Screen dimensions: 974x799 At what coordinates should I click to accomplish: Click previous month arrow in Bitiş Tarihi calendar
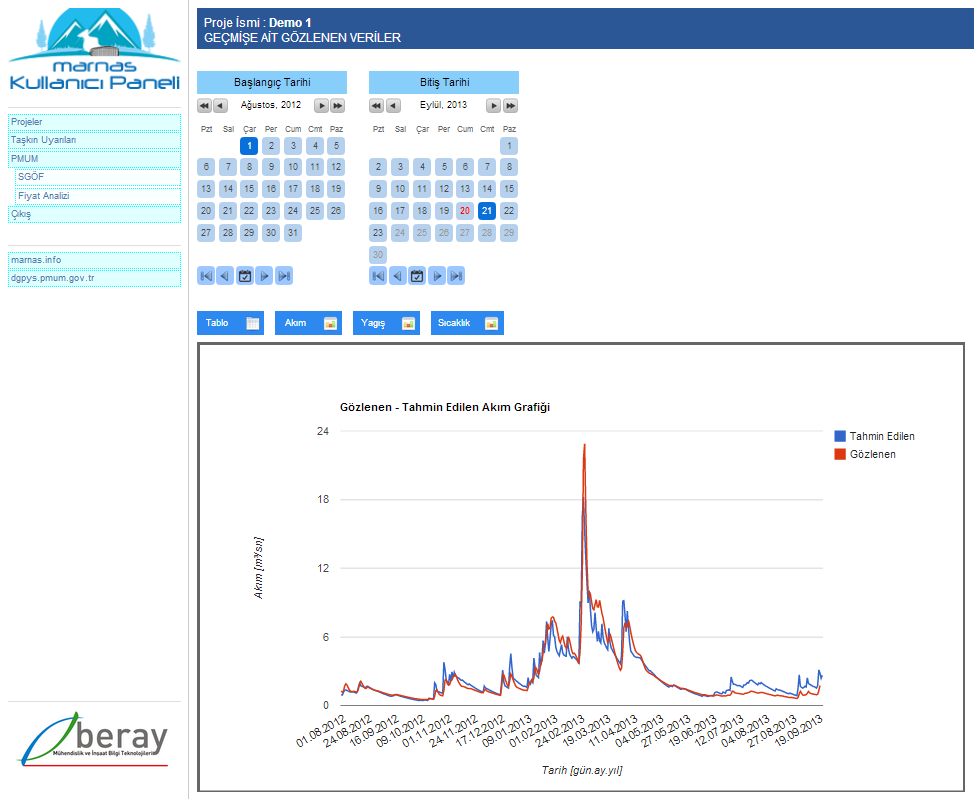(393, 105)
